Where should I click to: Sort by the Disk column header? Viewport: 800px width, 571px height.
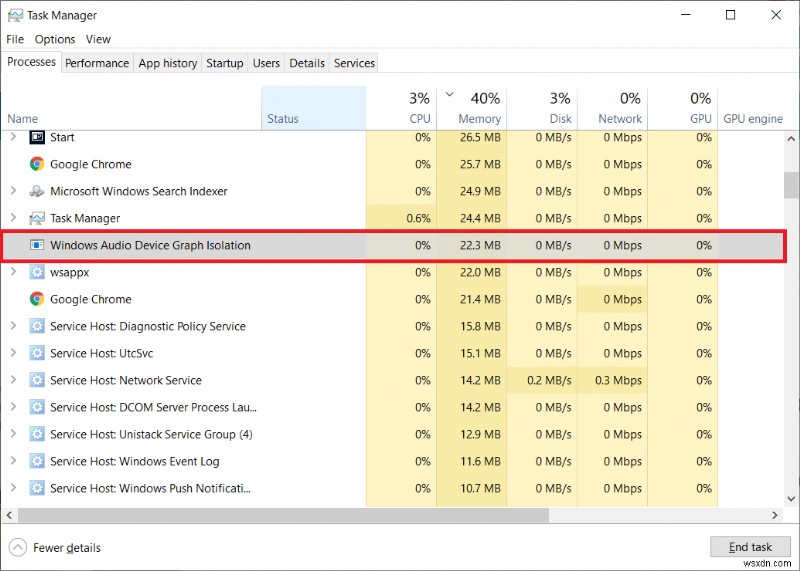click(542, 108)
